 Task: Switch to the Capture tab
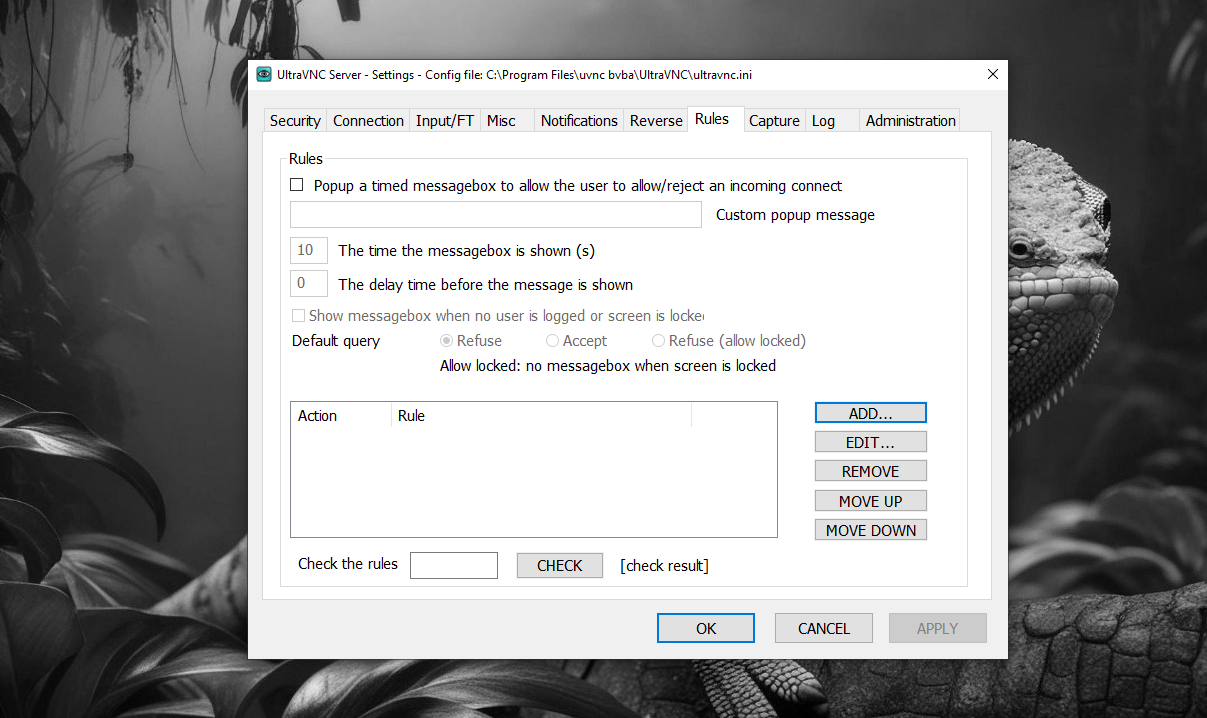tap(774, 120)
